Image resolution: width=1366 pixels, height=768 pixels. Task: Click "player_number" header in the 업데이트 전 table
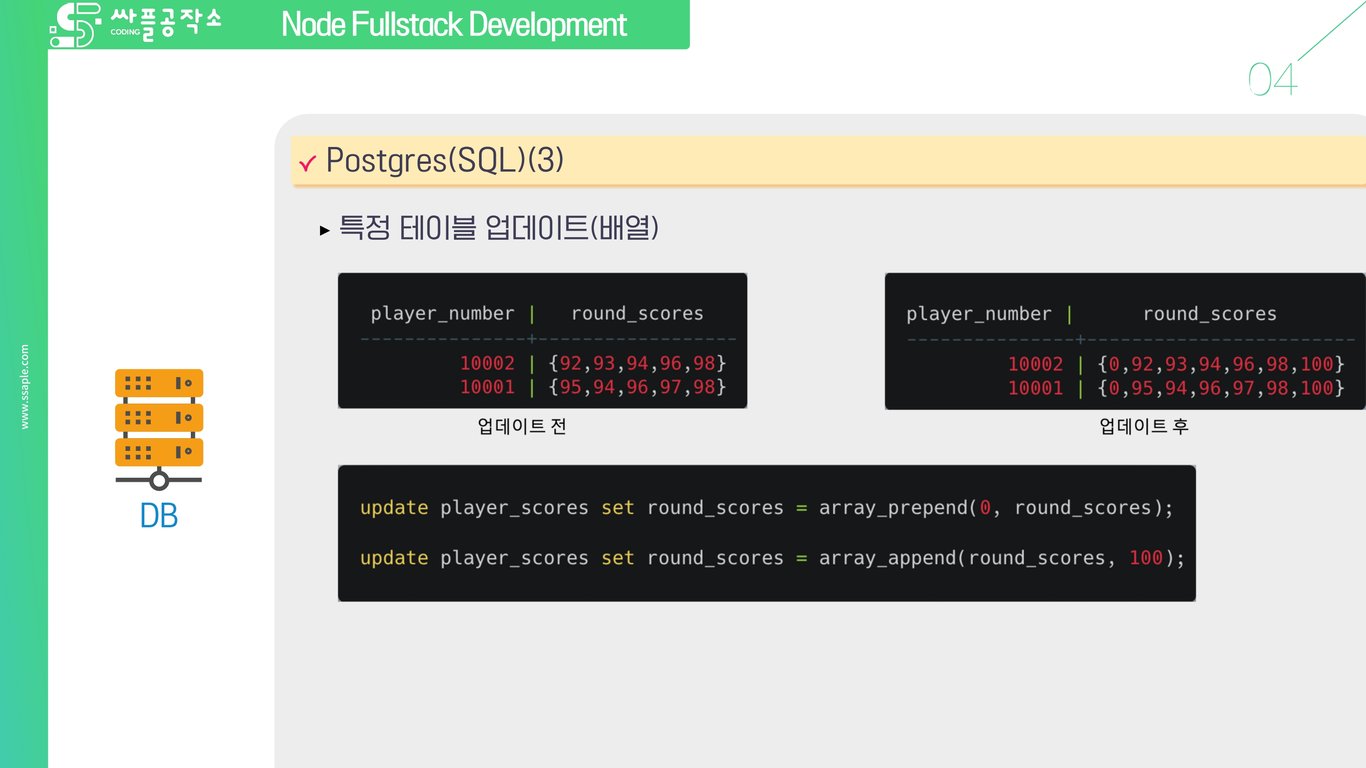click(443, 314)
